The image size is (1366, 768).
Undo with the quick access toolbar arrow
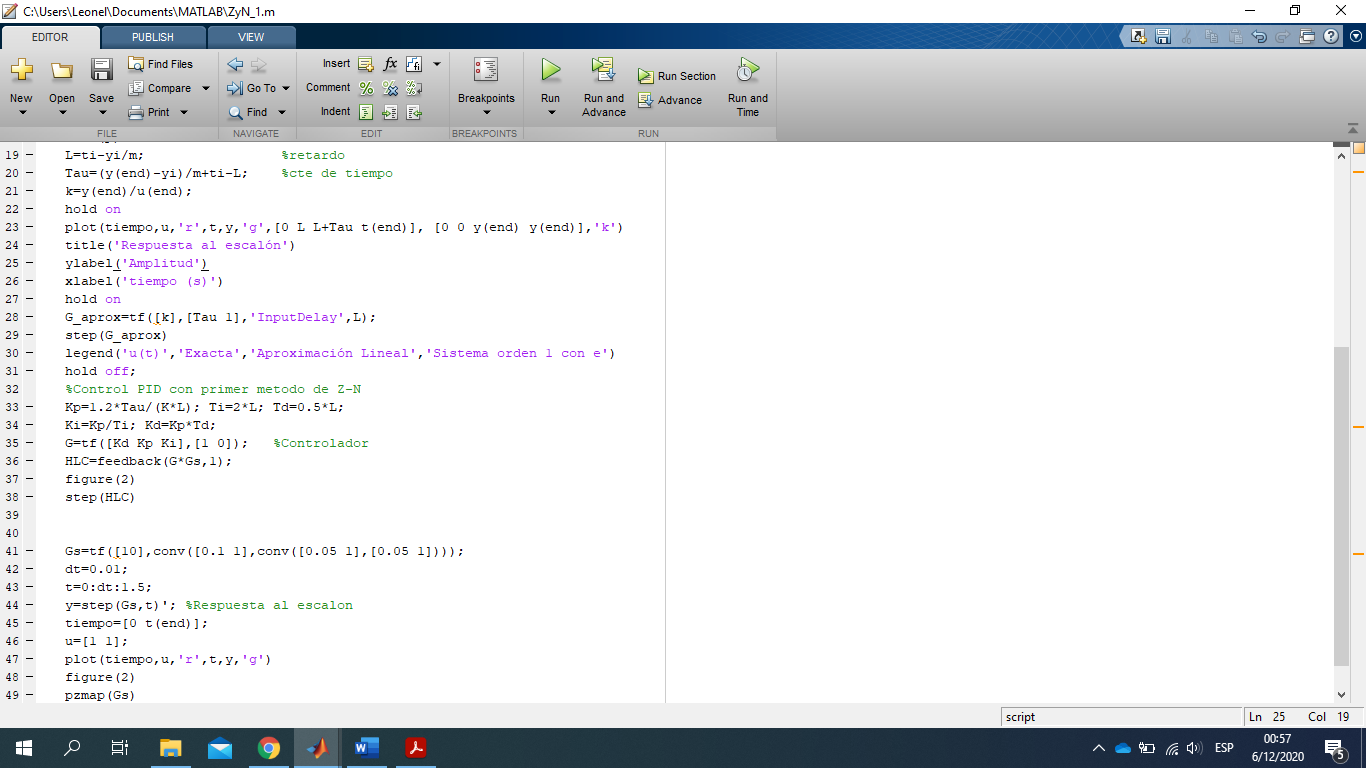click(1260, 36)
